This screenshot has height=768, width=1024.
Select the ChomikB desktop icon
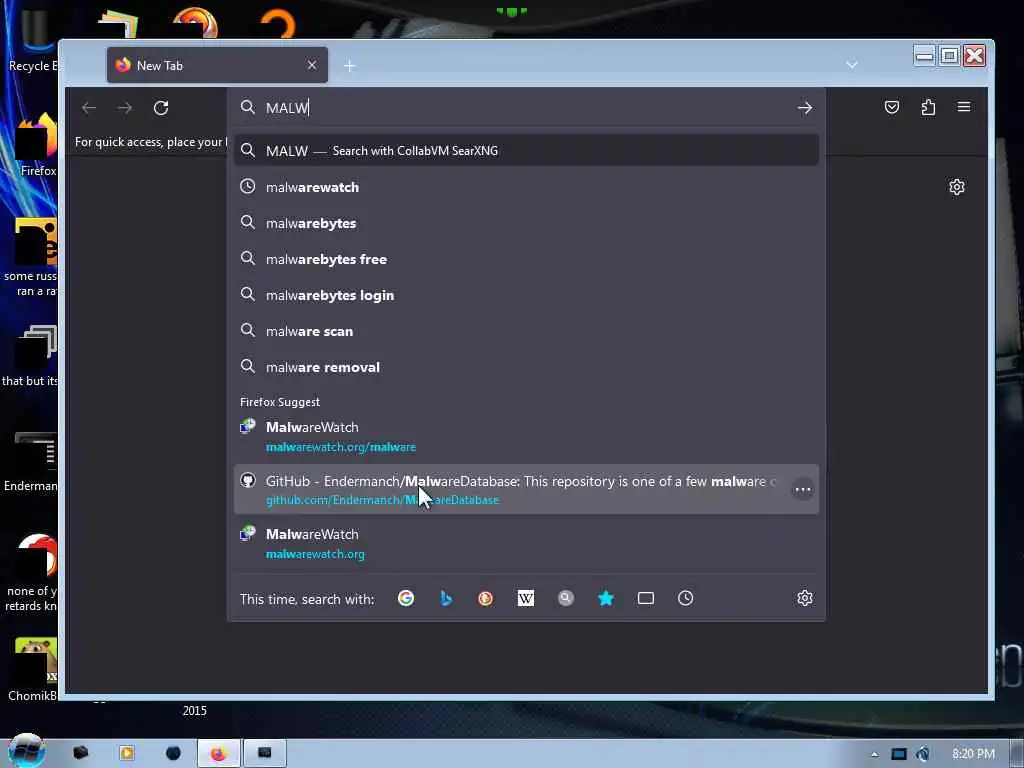pos(33,669)
